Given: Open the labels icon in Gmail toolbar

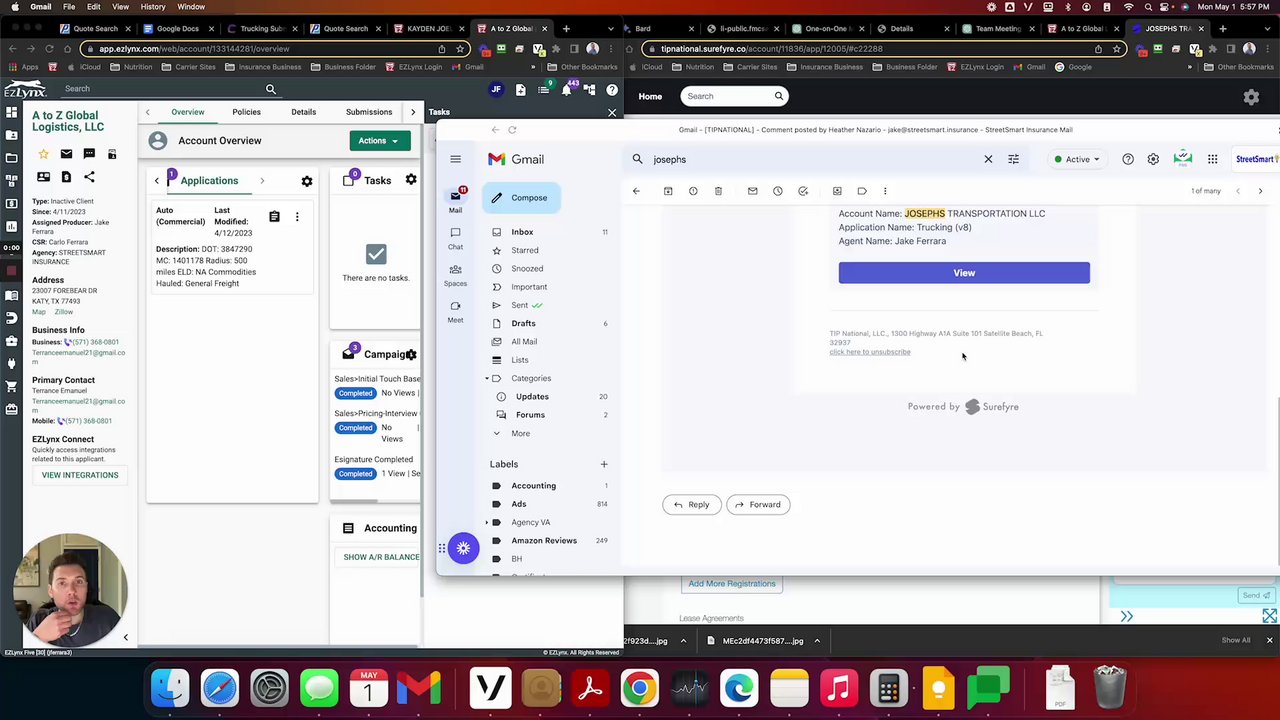Looking at the screenshot, I should [862, 191].
